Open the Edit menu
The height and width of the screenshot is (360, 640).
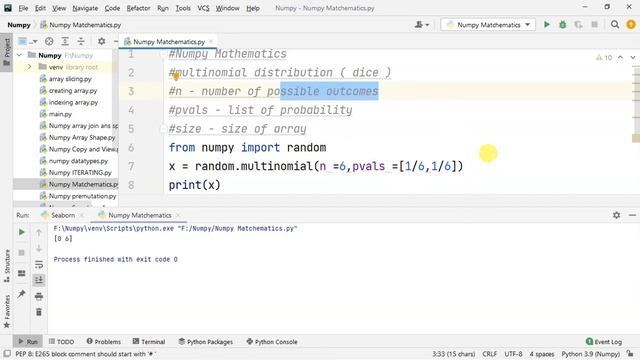[40, 8]
